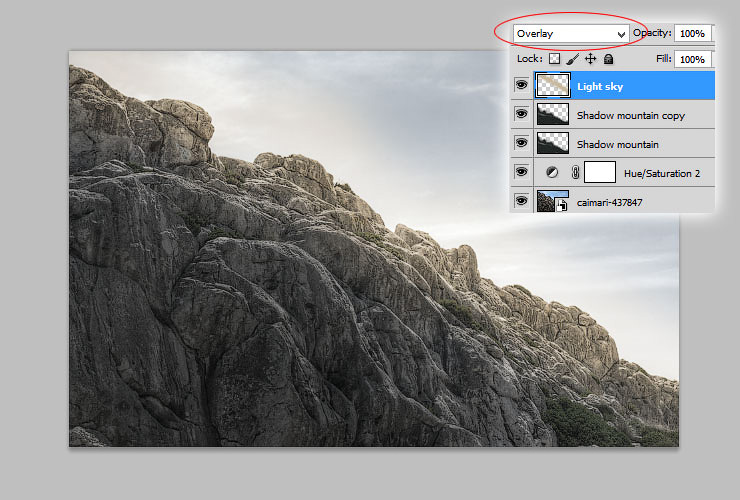This screenshot has height=500, width=740.
Task: Hide the Hue/Saturation 2 layer
Action: tap(521, 171)
